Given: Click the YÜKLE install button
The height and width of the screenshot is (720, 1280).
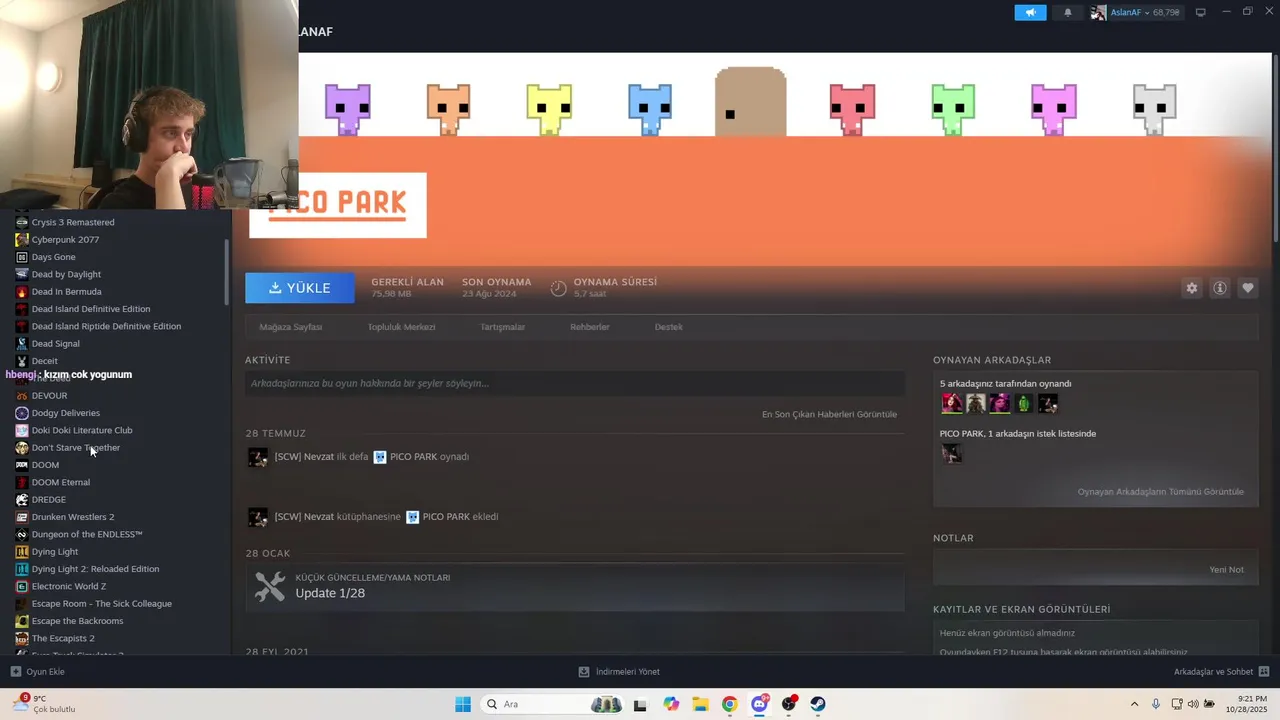Looking at the screenshot, I should [300, 288].
